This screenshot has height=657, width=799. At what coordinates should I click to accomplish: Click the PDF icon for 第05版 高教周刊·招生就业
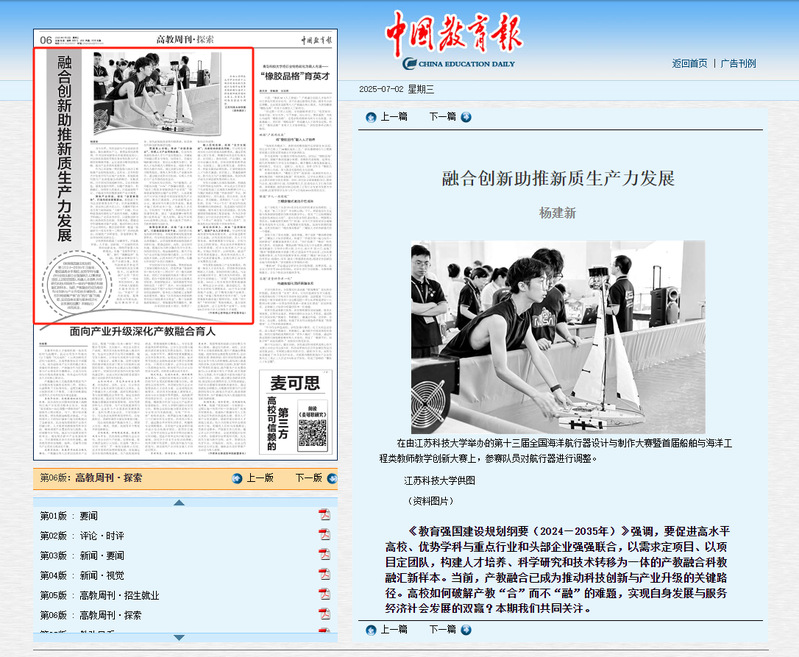(x=324, y=595)
